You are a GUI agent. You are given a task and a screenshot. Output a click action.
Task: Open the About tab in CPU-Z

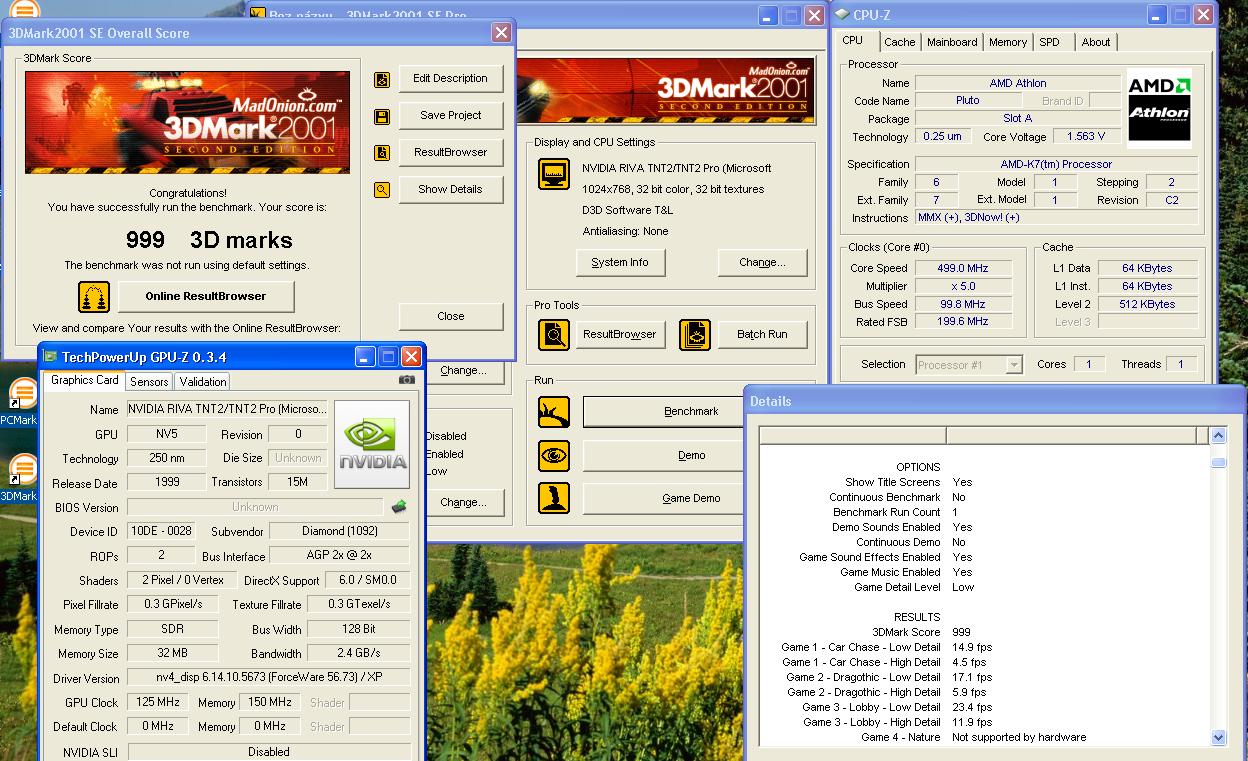tap(1096, 42)
